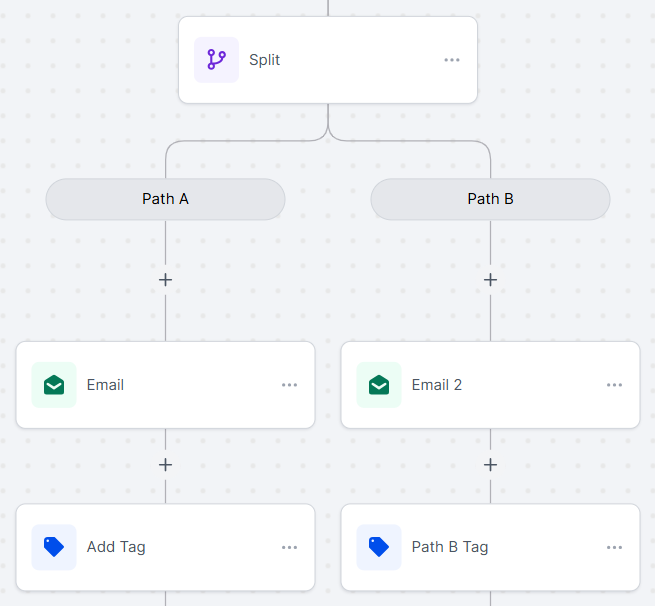The height and width of the screenshot is (606, 655).
Task: Open the Email 2 three-dot menu
Action: coord(614,385)
